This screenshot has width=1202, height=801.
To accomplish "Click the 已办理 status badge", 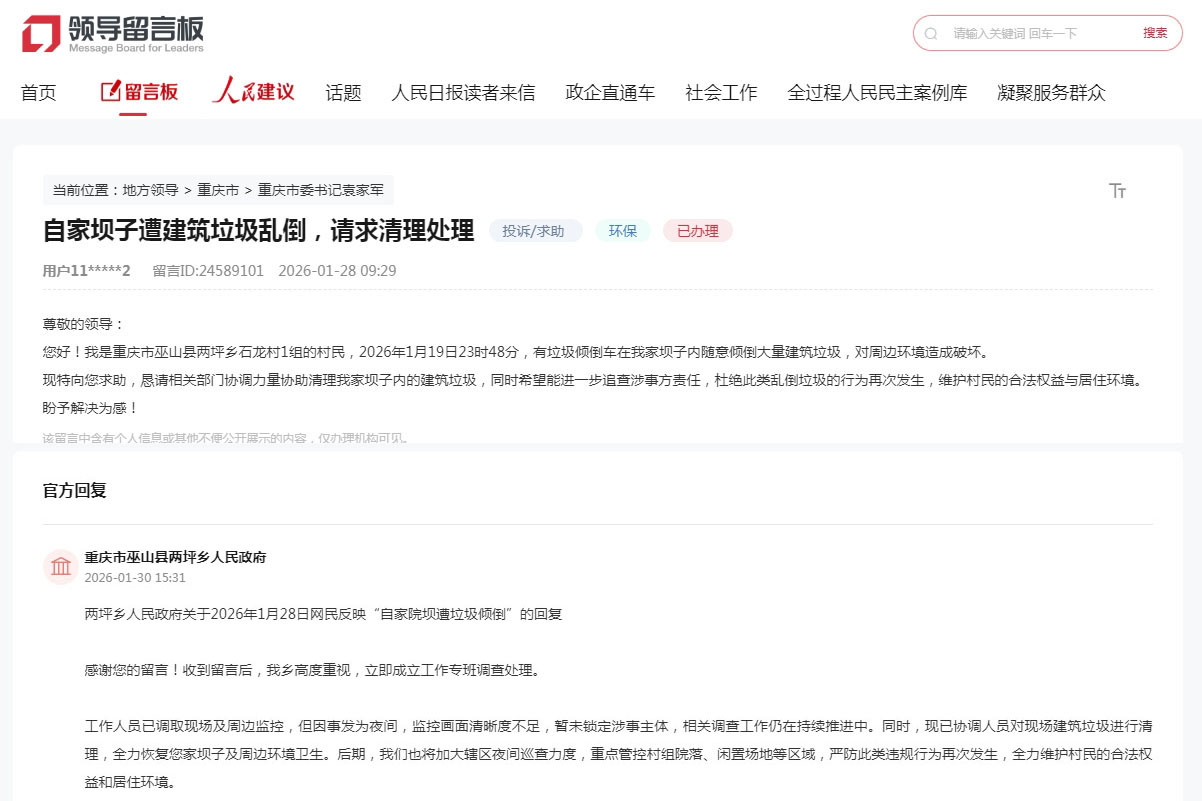I will 697,230.
